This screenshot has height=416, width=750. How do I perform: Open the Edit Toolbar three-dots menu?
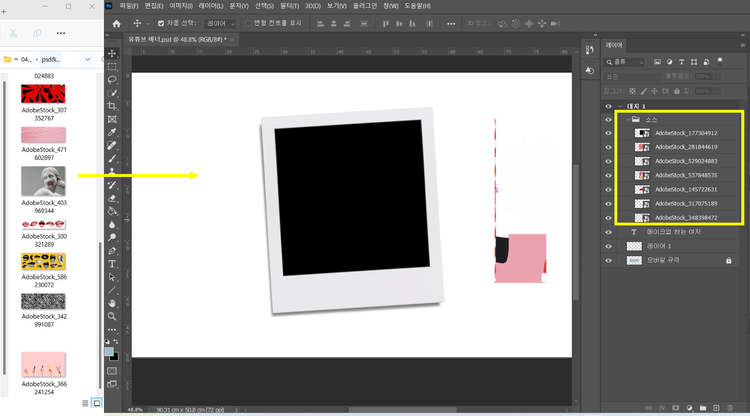pos(112,330)
